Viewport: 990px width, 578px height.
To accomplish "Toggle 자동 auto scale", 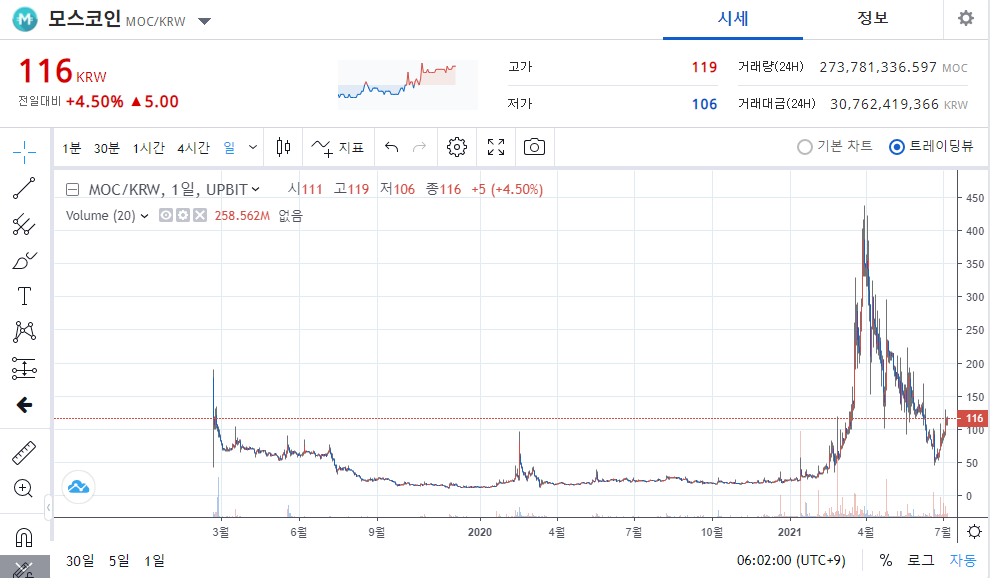I will (963, 560).
